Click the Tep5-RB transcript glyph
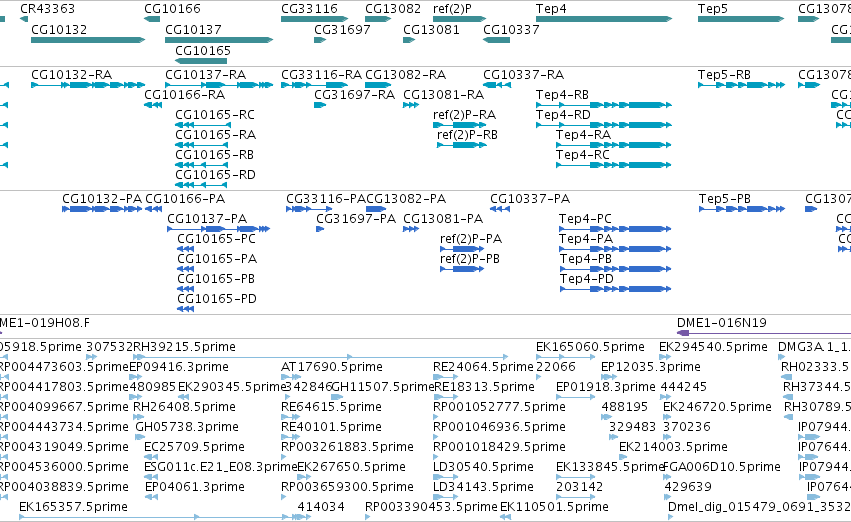Screen dimensions: 851x522 point(741,85)
